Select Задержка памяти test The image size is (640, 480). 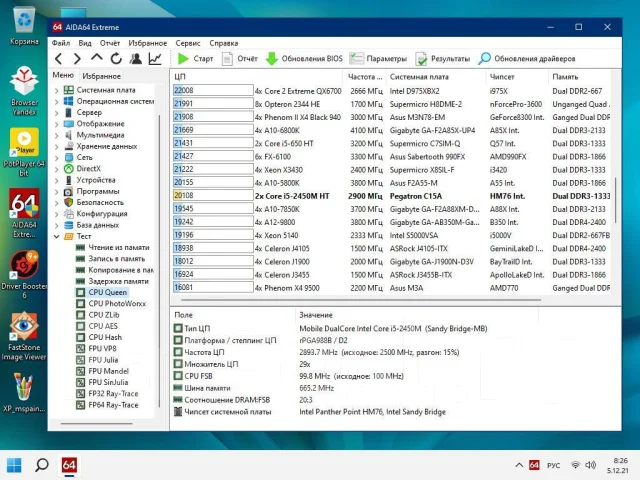118,281
